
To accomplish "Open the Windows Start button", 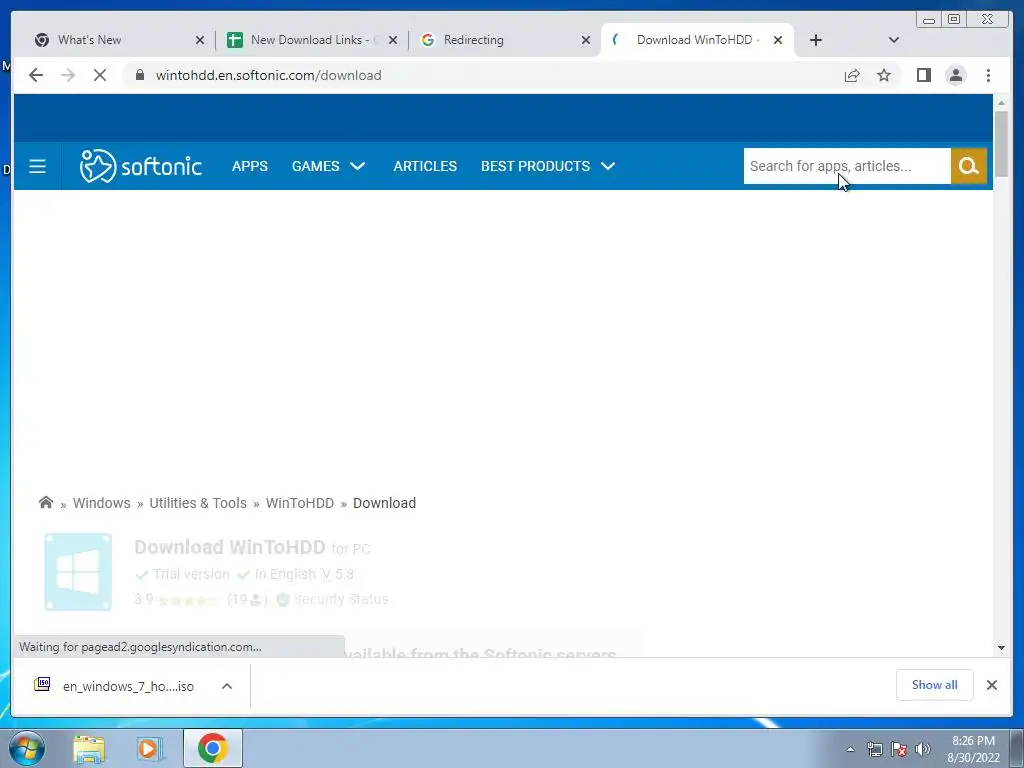I will 26,748.
